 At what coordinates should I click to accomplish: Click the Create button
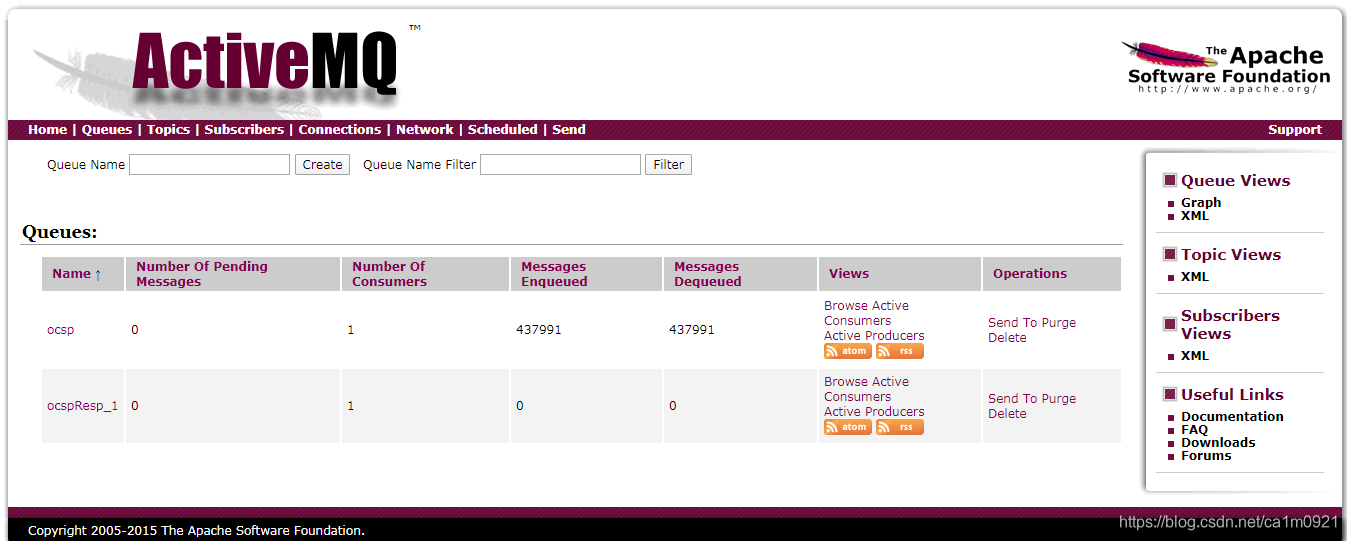(x=322, y=165)
